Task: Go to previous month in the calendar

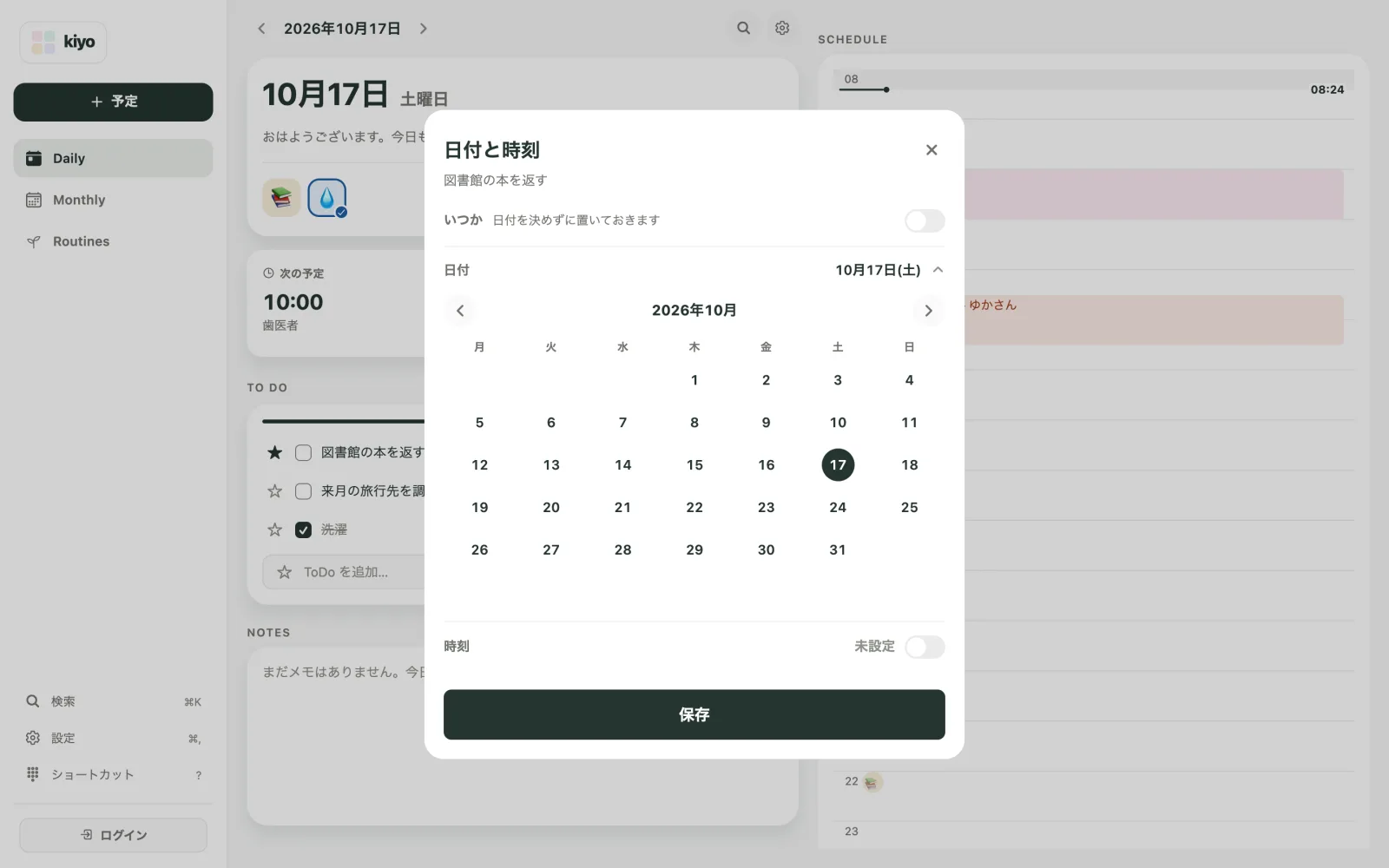Action: [460, 311]
